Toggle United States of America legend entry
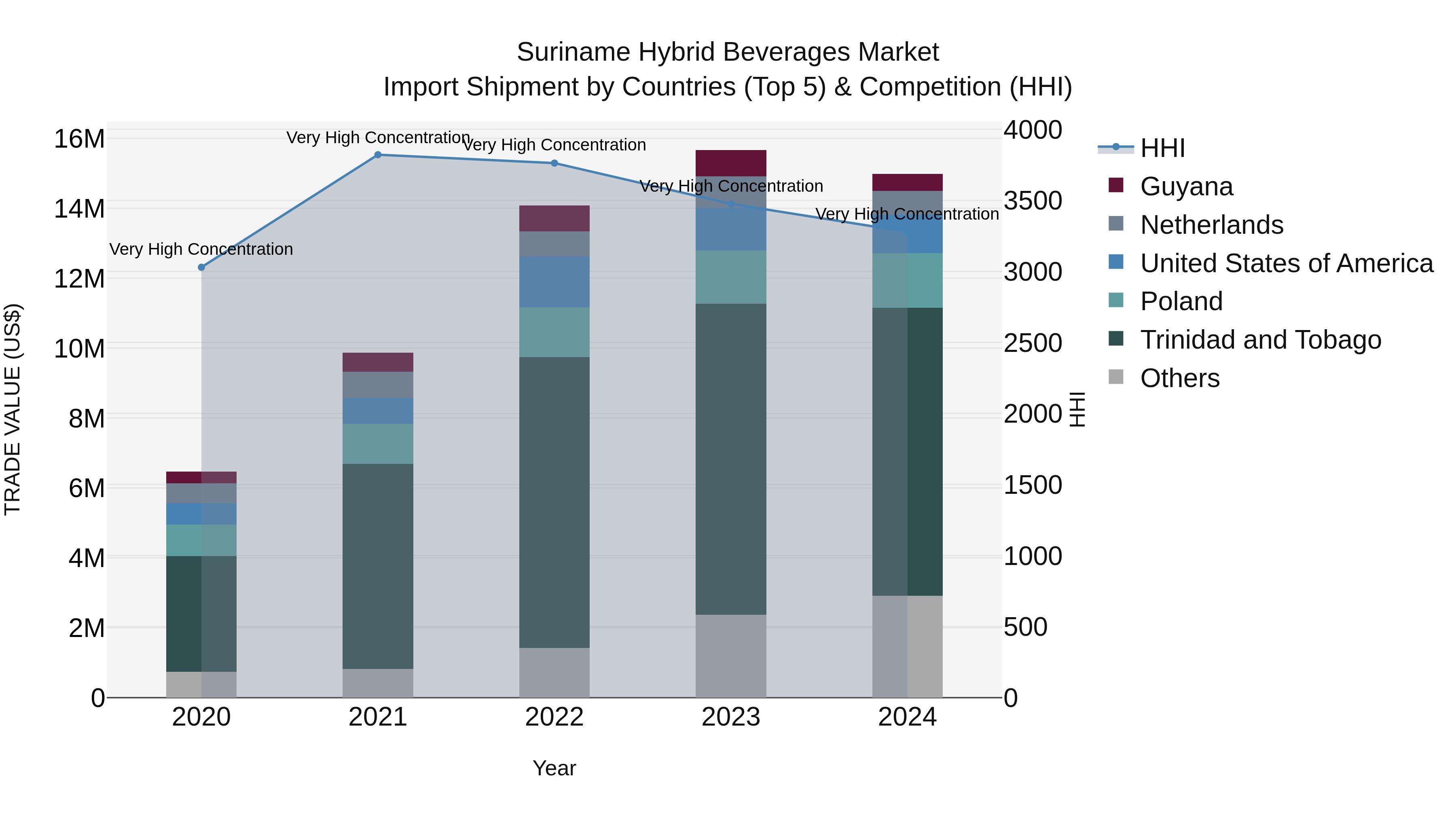Viewport: 1456px width, 819px height. pos(1271,263)
